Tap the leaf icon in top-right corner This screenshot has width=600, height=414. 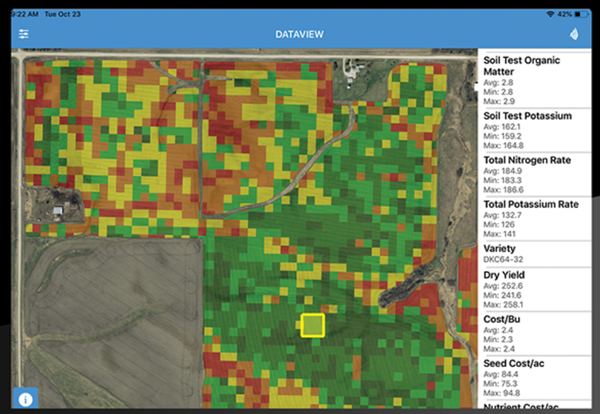575,34
